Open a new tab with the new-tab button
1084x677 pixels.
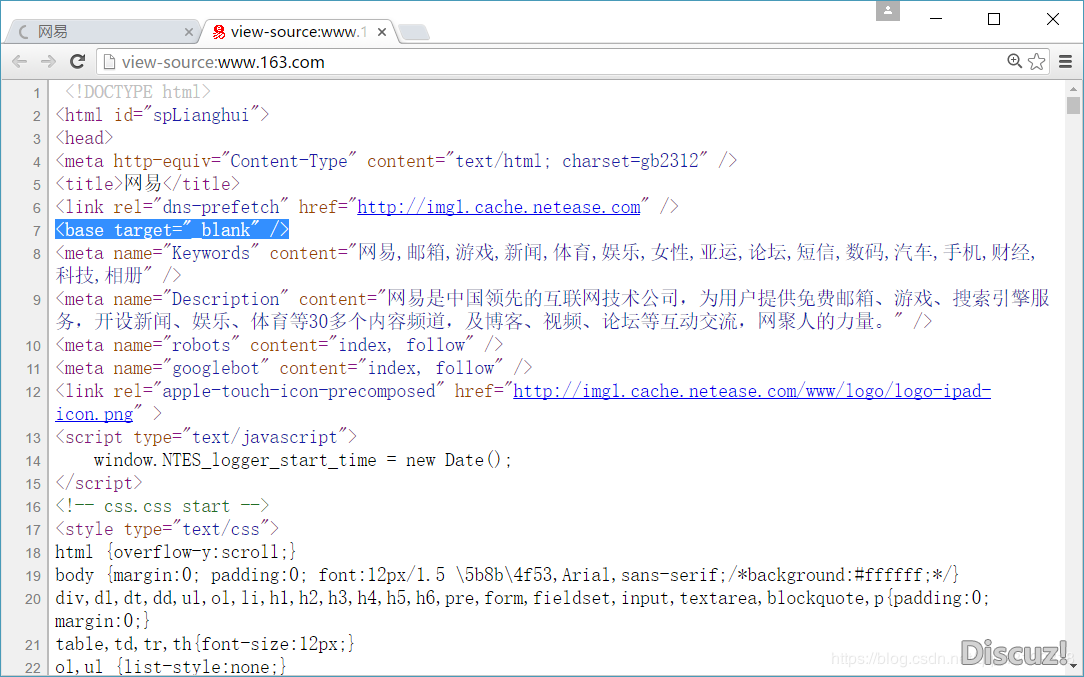point(414,32)
